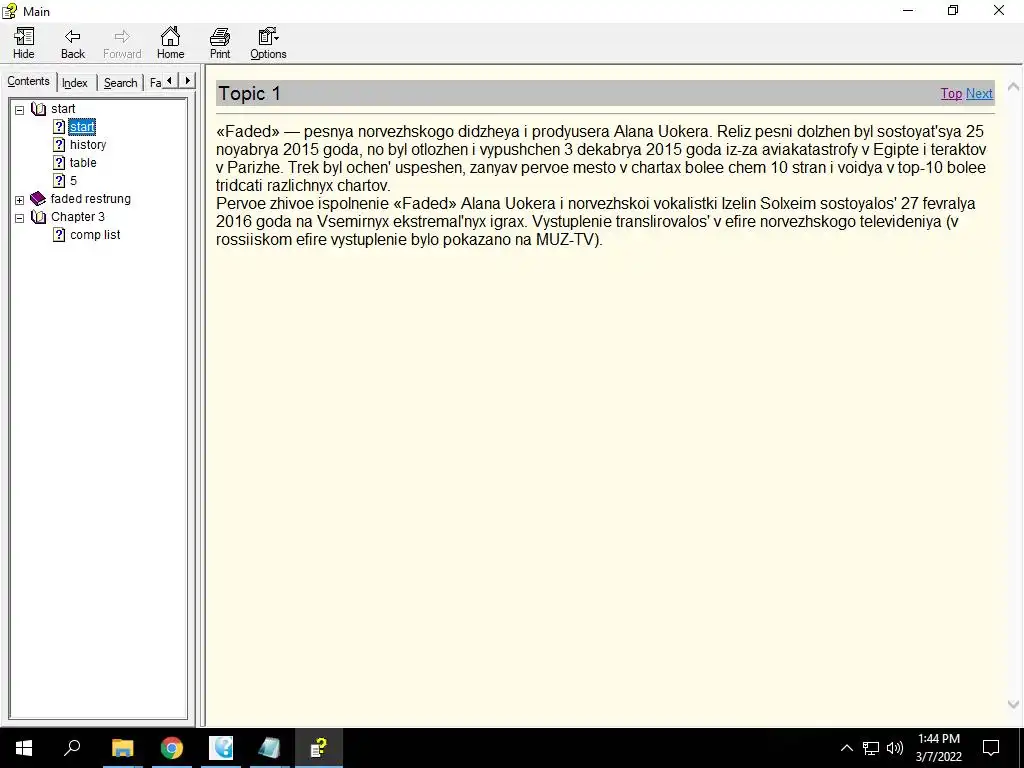
Task: Open the Search tab
Action: pos(121,83)
